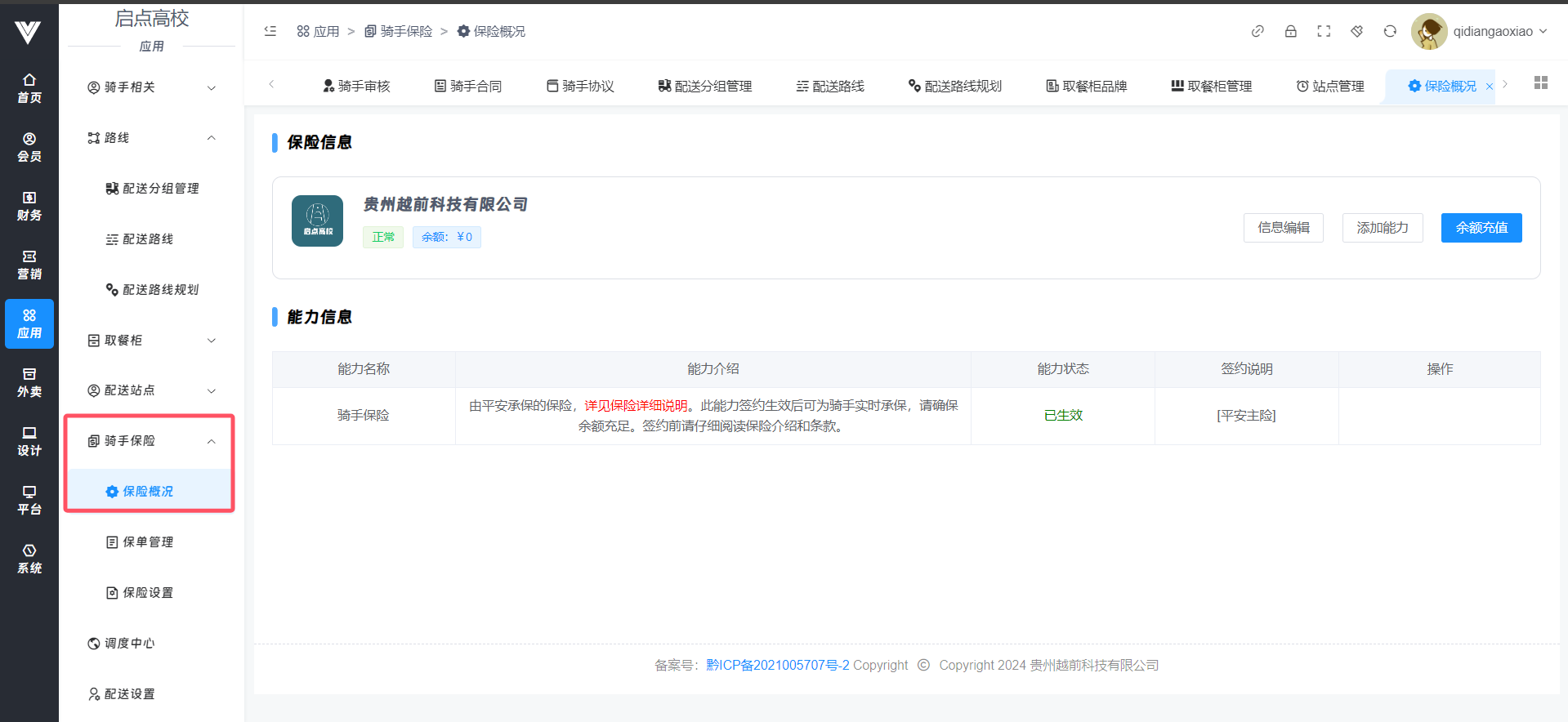Collapse the 路线 menu group
This screenshot has width=1568, height=722.
[151, 138]
